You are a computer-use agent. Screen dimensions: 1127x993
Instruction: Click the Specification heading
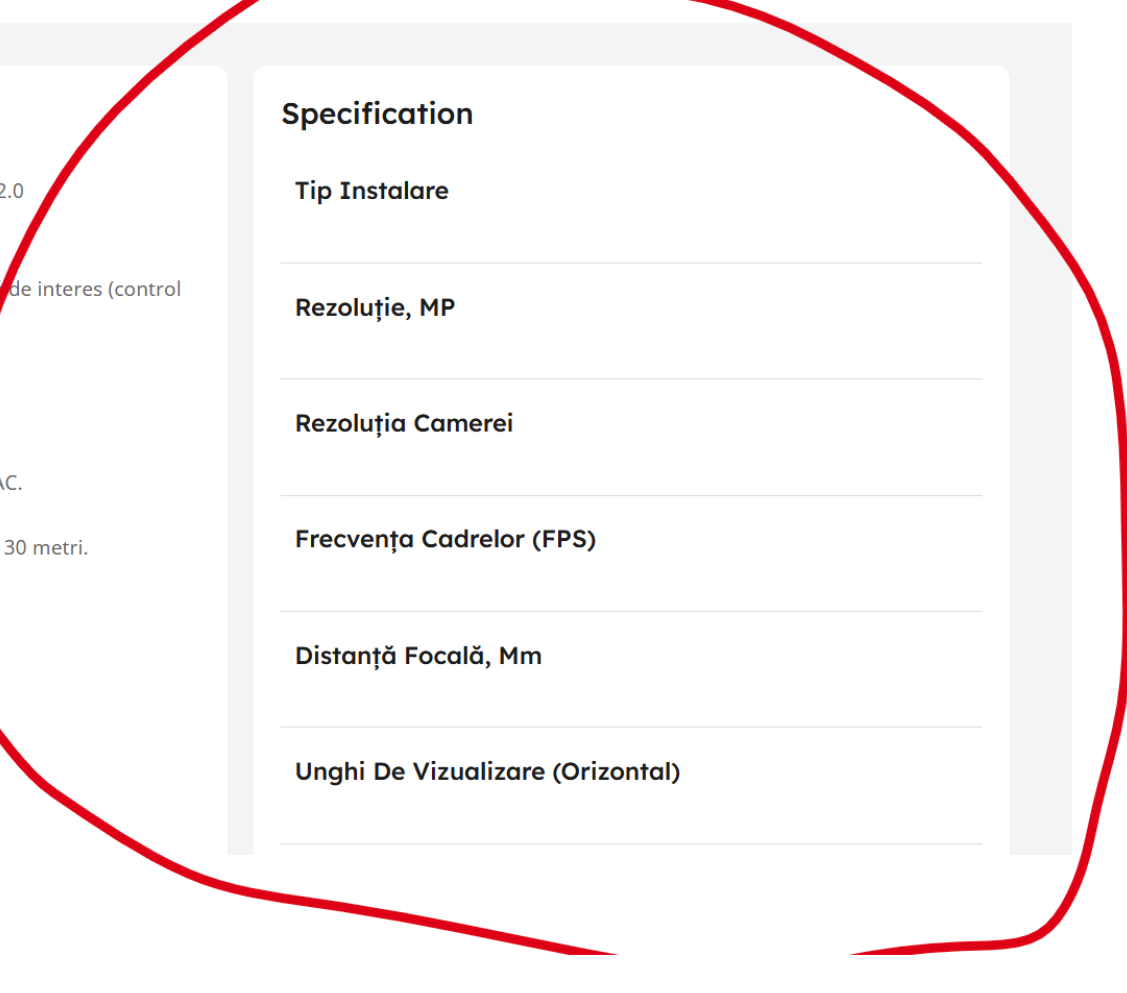click(377, 114)
